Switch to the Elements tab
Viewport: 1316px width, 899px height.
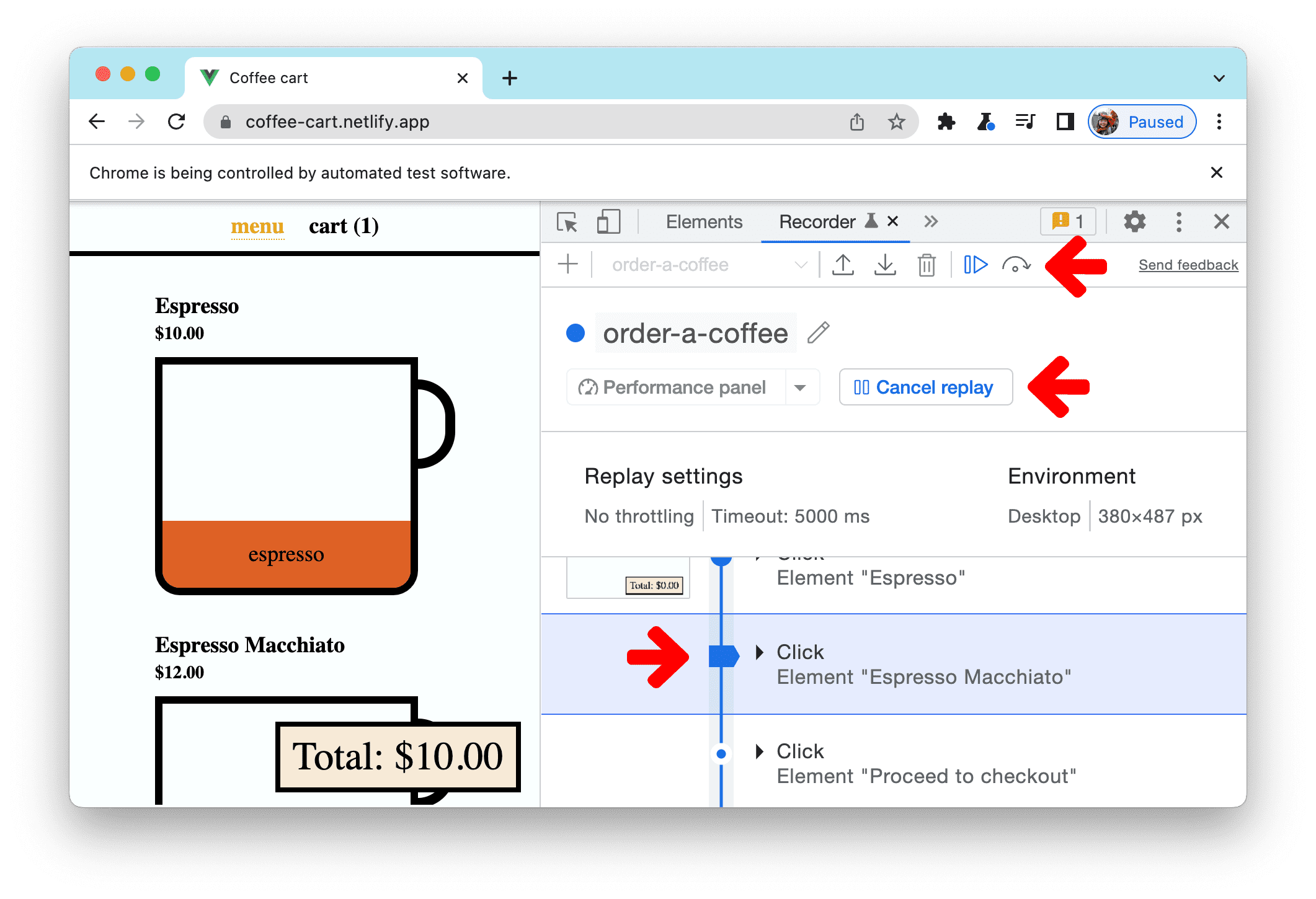pos(703,222)
